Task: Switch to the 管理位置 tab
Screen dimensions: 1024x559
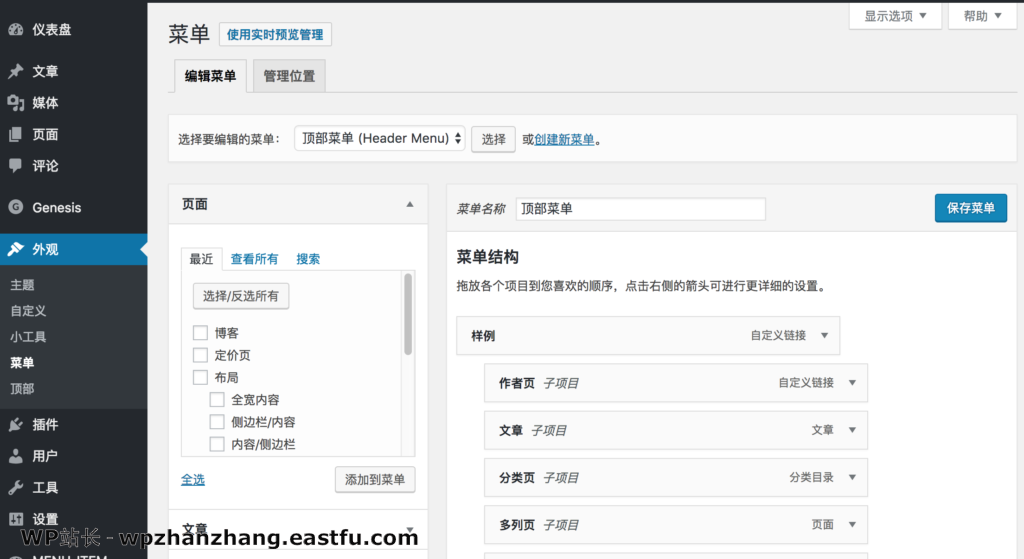Action: [x=289, y=76]
